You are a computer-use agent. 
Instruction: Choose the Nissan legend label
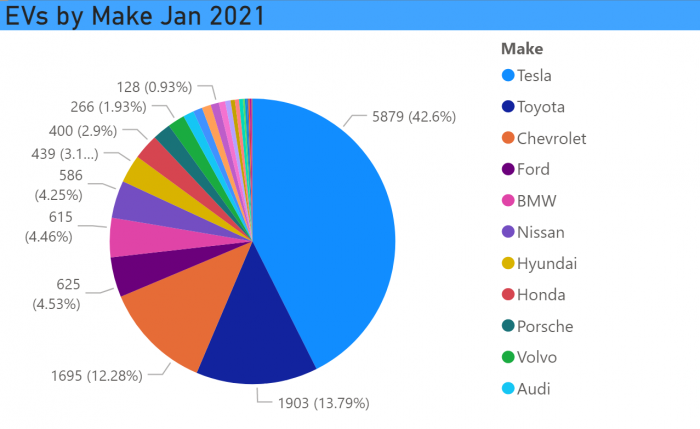click(x=541, y=232)
